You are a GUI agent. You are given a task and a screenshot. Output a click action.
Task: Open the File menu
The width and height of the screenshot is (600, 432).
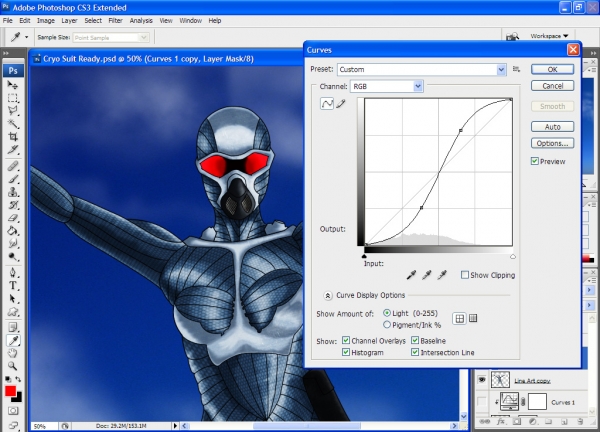tap(8, 21)
